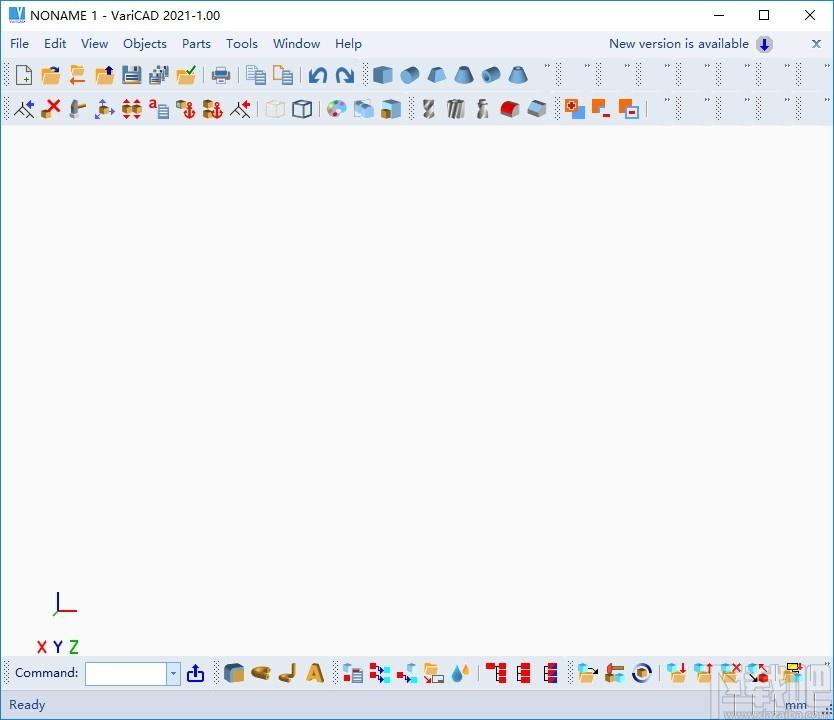Open the Parts menu
This screenshot has width=834, height=720.
point(196,44)
